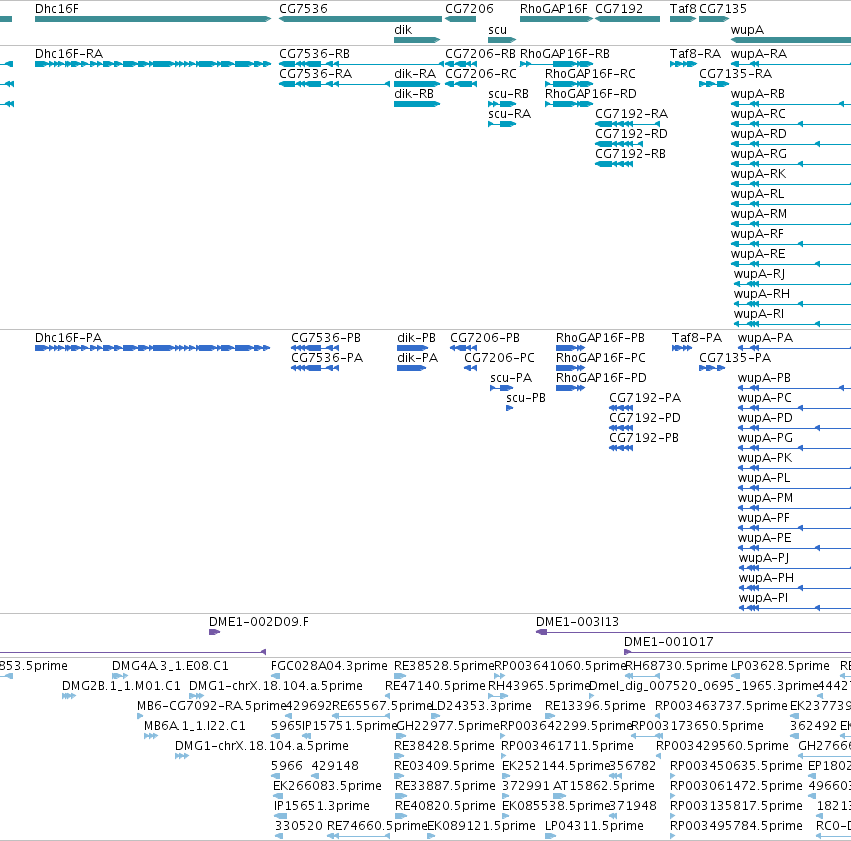
Task: Select the CG7206-RB transcript label
Action: click(x=480, y=54)
